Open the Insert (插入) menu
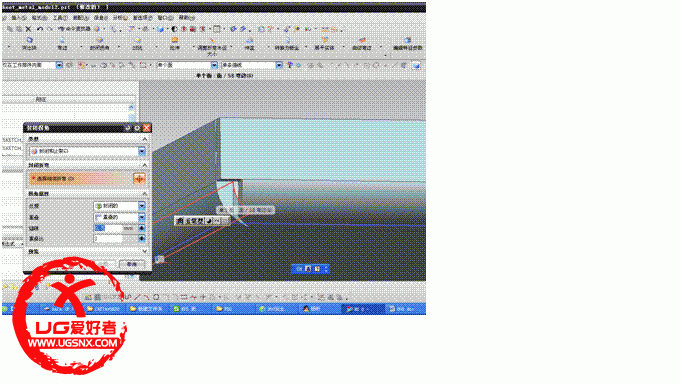Image resolution: width=680 pixels, height=384 pixels. [x=19, y=18]
